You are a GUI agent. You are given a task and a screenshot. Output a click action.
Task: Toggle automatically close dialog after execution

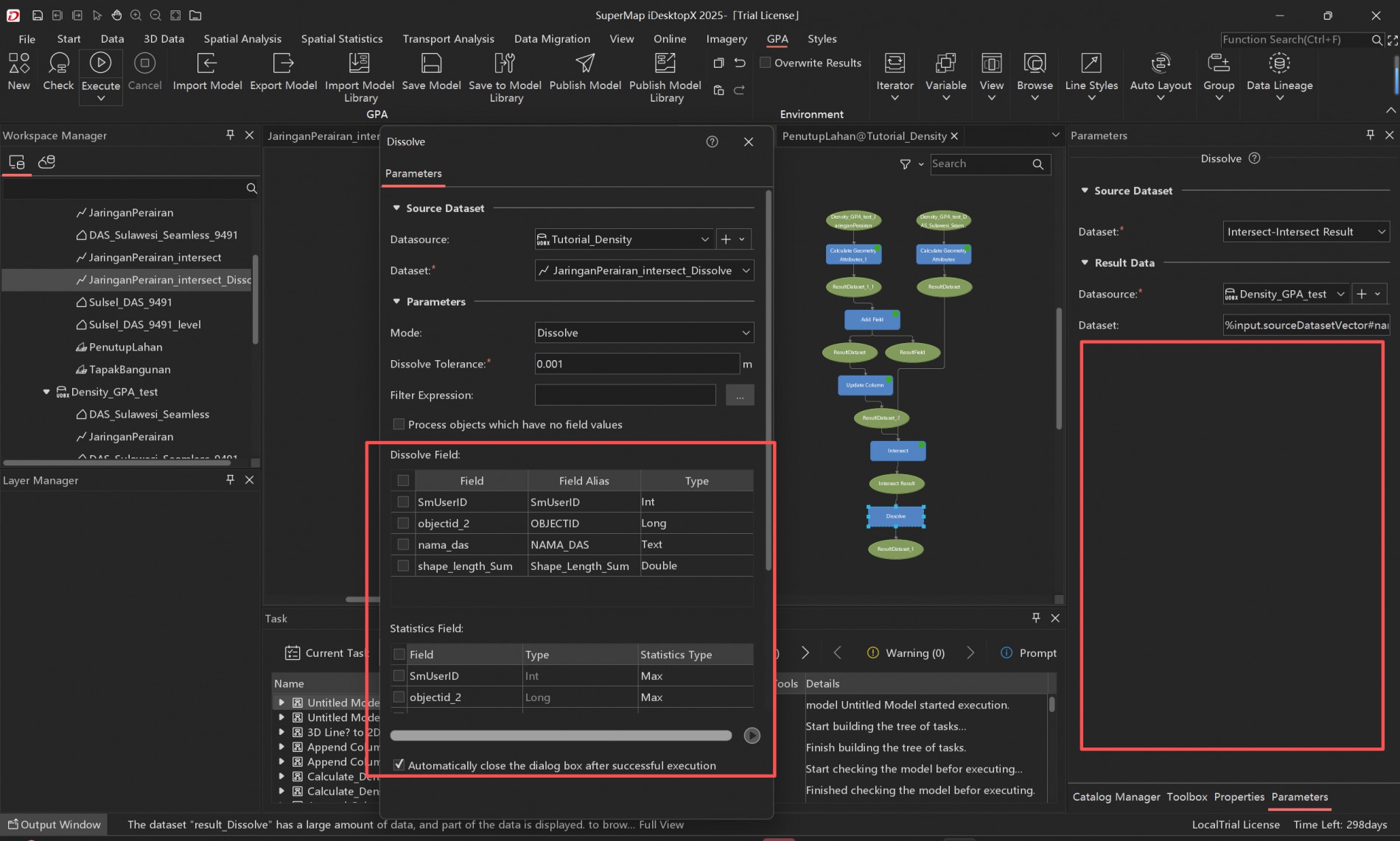pyautogui.click(x=399, y=765)
